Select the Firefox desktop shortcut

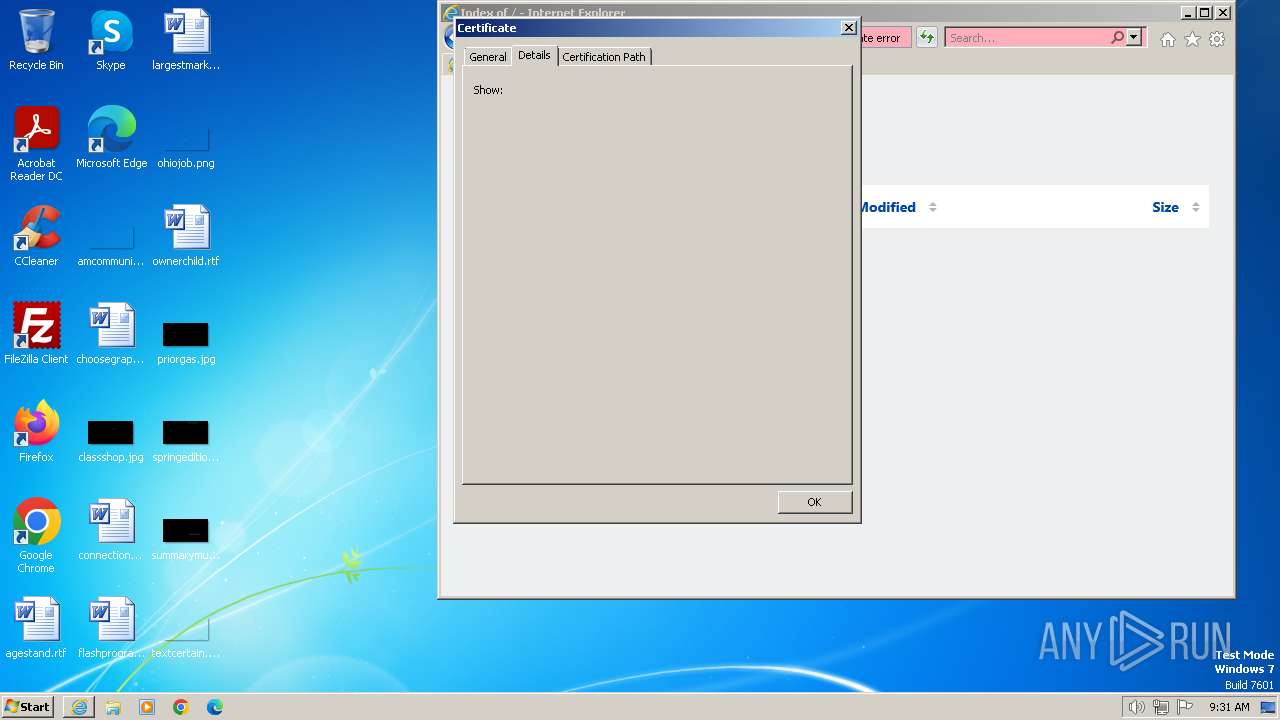point(36,432)
